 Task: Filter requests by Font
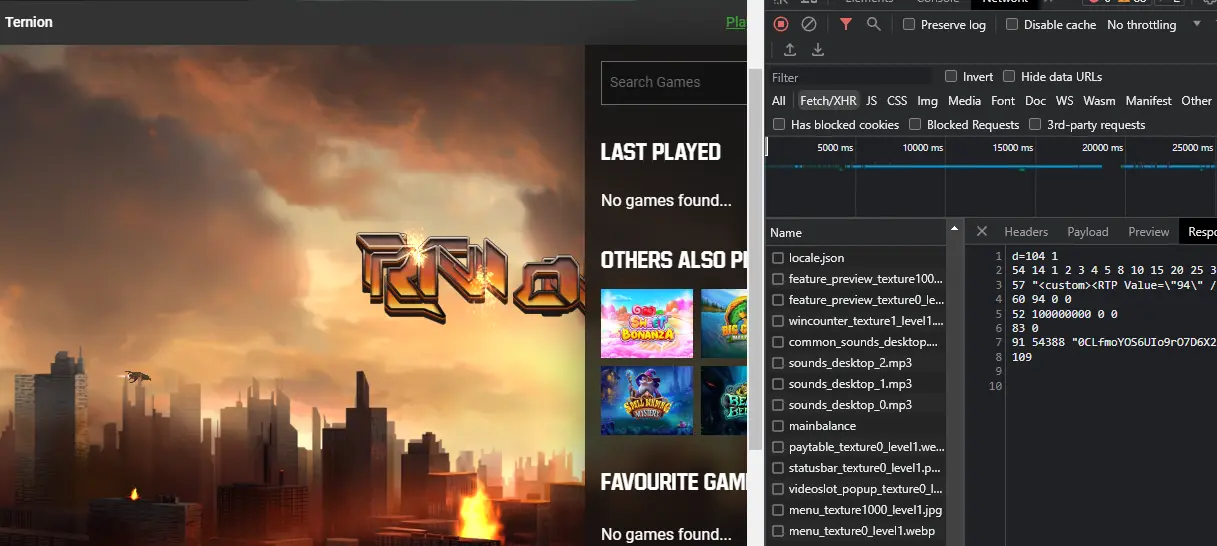[x=1003, y=101]
